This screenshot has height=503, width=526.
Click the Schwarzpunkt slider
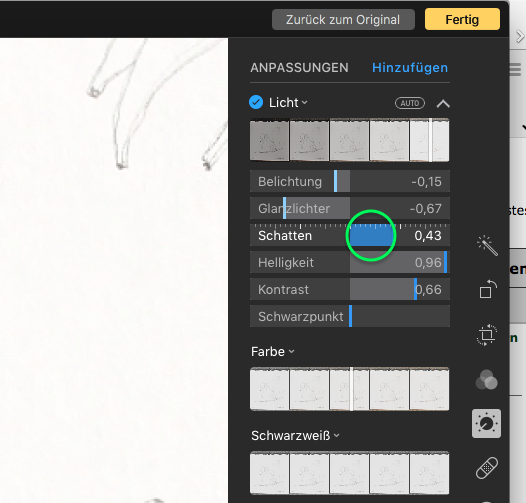coord(350,316)
